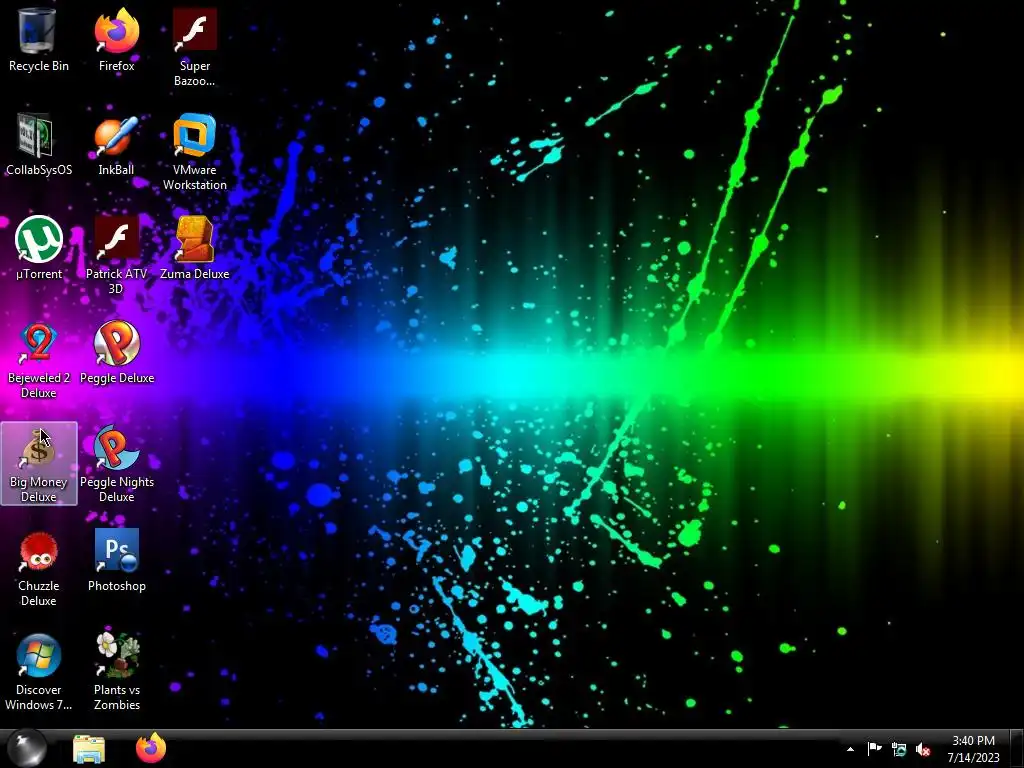
Task: Select the Bejeweled 2 Deluxe shortcut
Action: pos(39,359)
